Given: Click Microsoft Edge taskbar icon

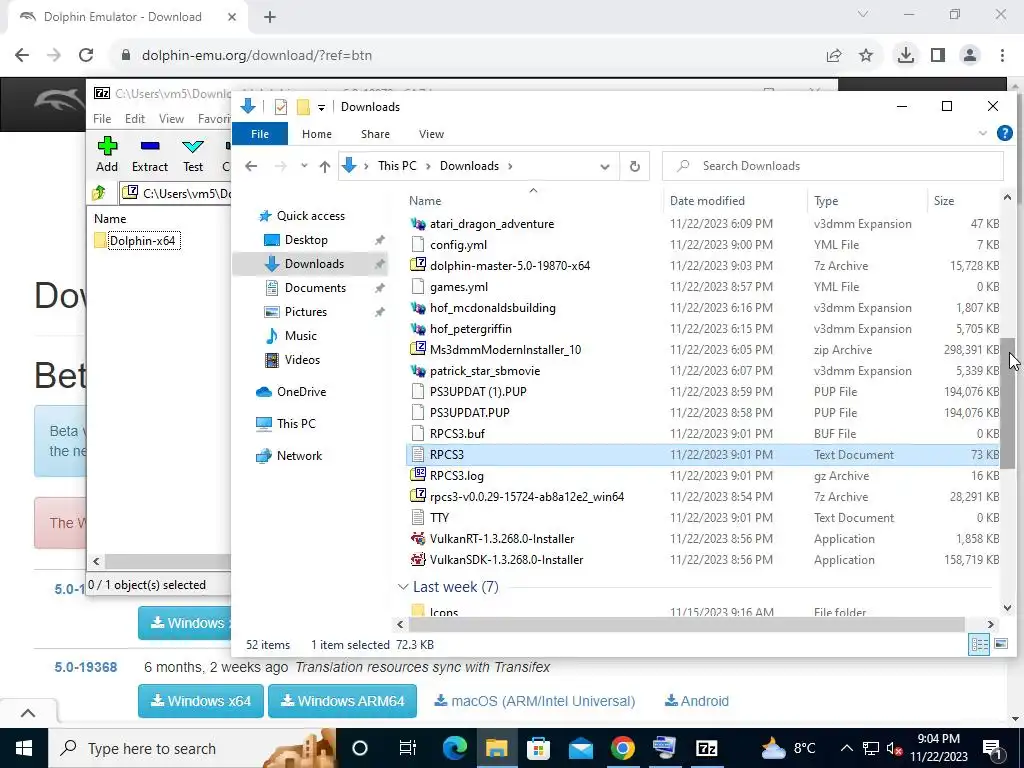Looking at the screenshot, I should (x=455, y=748).
